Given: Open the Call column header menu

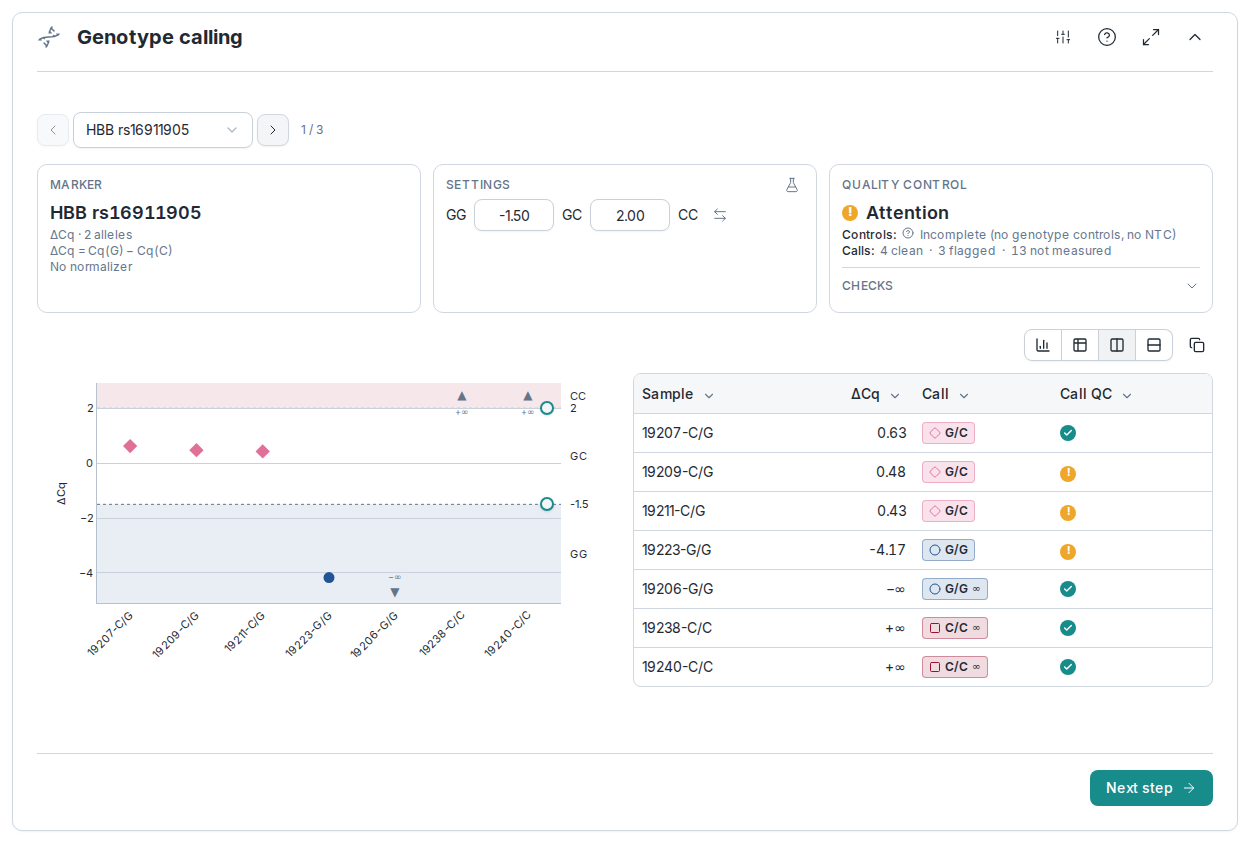Looking at the screenshot, I should coord(964,395).
